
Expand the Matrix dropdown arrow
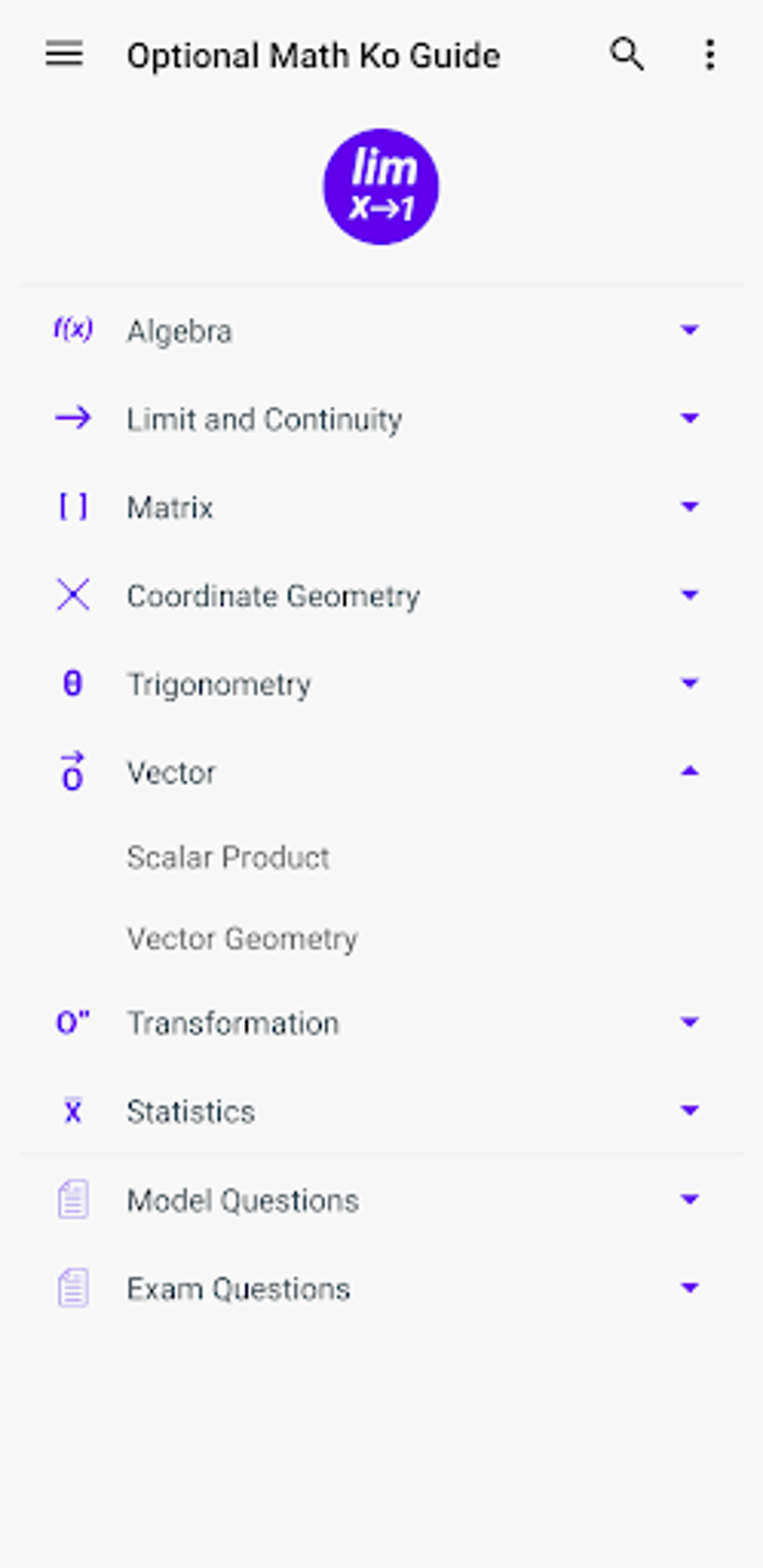click(689, 507)
